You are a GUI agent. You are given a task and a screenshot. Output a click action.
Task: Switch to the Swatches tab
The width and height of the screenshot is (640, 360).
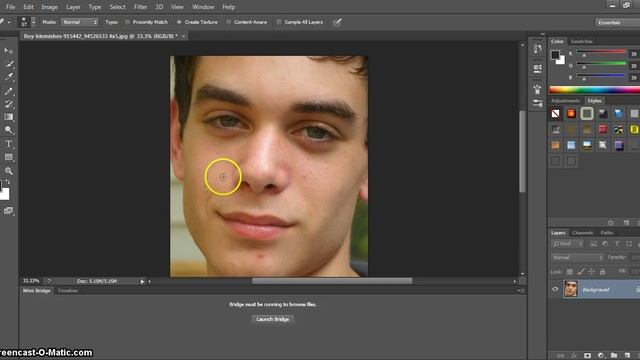click(581, 41)
